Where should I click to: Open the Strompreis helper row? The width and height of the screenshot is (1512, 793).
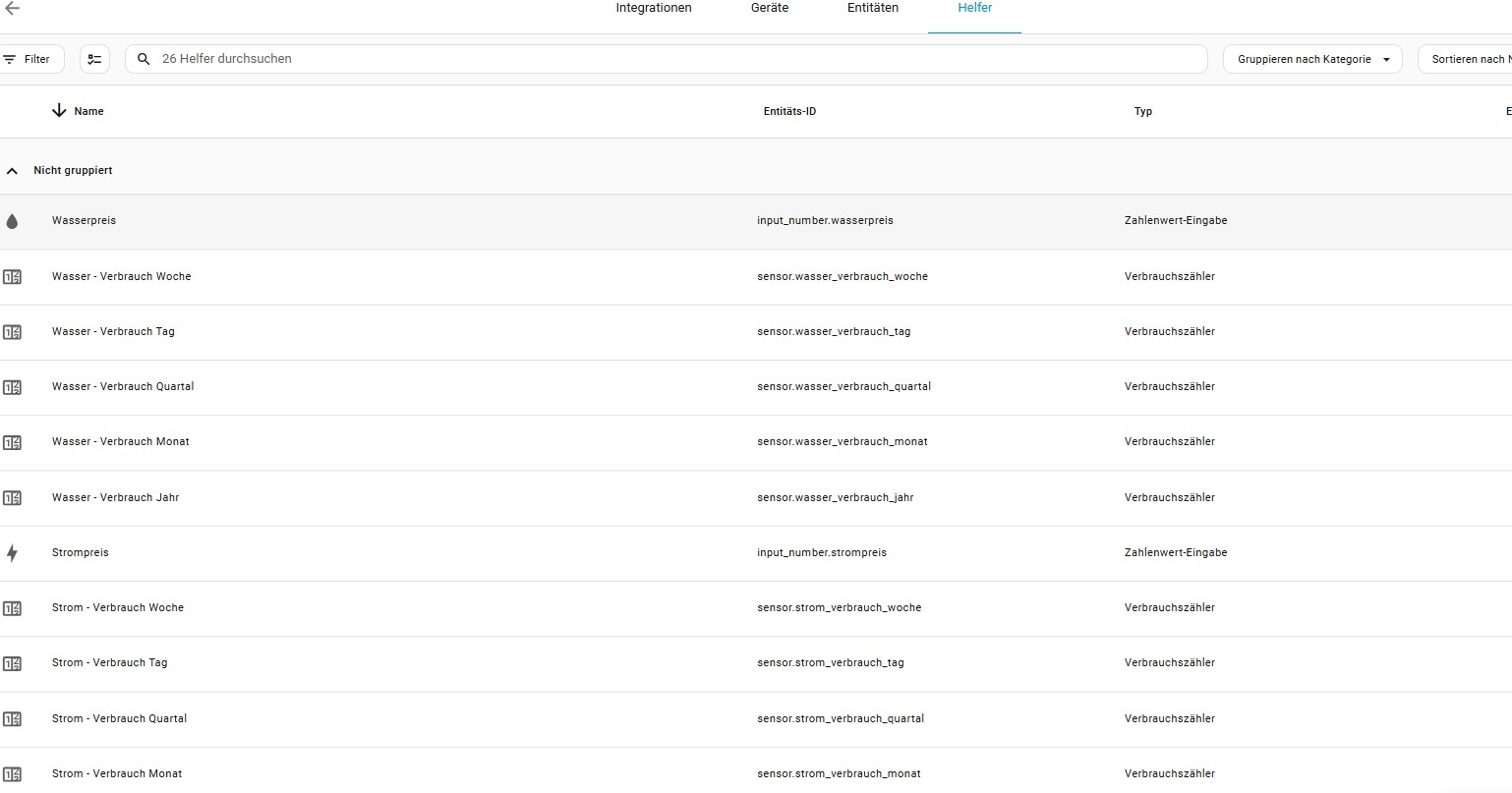coord(756,553)
